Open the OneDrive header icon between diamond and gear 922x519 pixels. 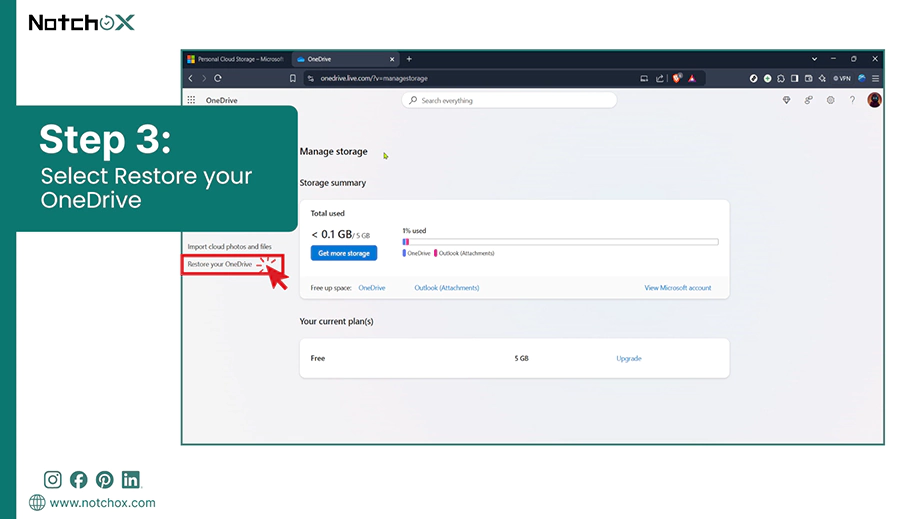[809, 101]
